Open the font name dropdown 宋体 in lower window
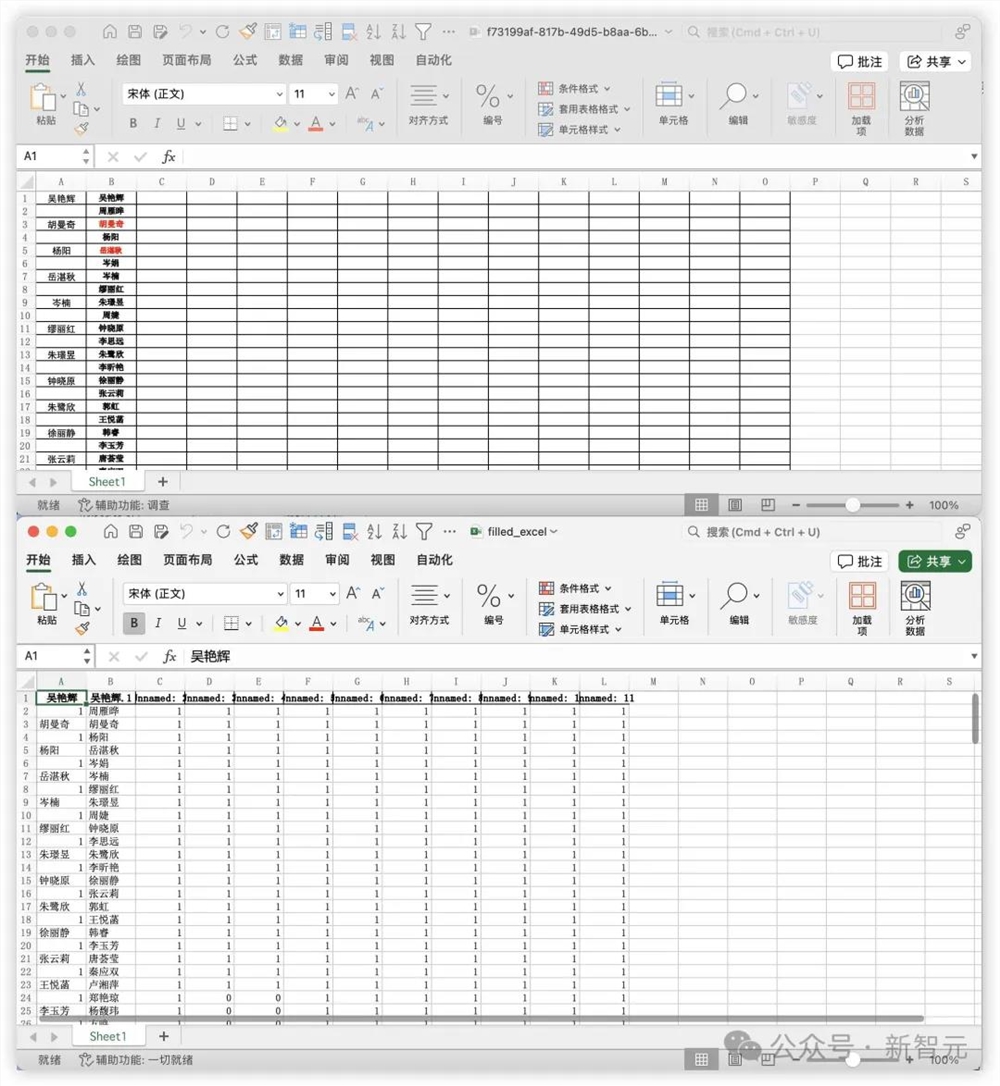This screenshot has width=1000, height=1086. coord(205,594)
